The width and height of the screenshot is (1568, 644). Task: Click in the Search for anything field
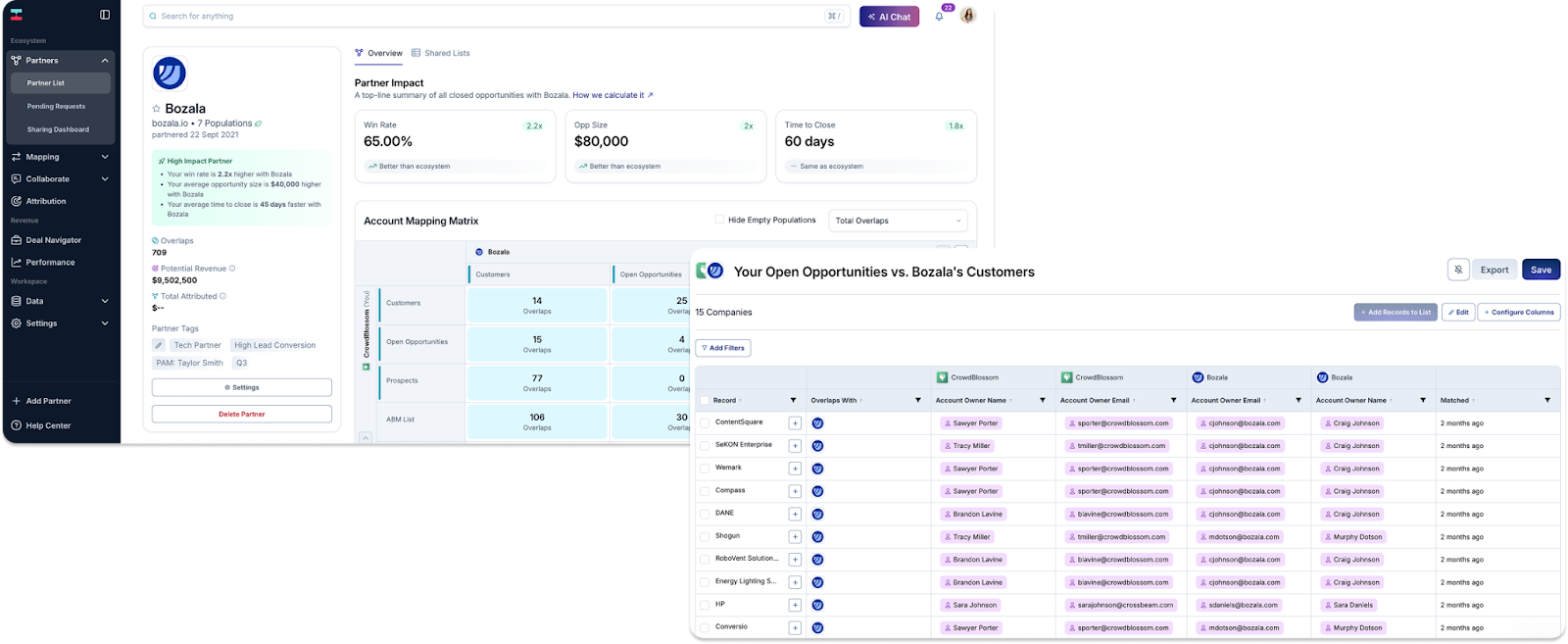(495, 17)
